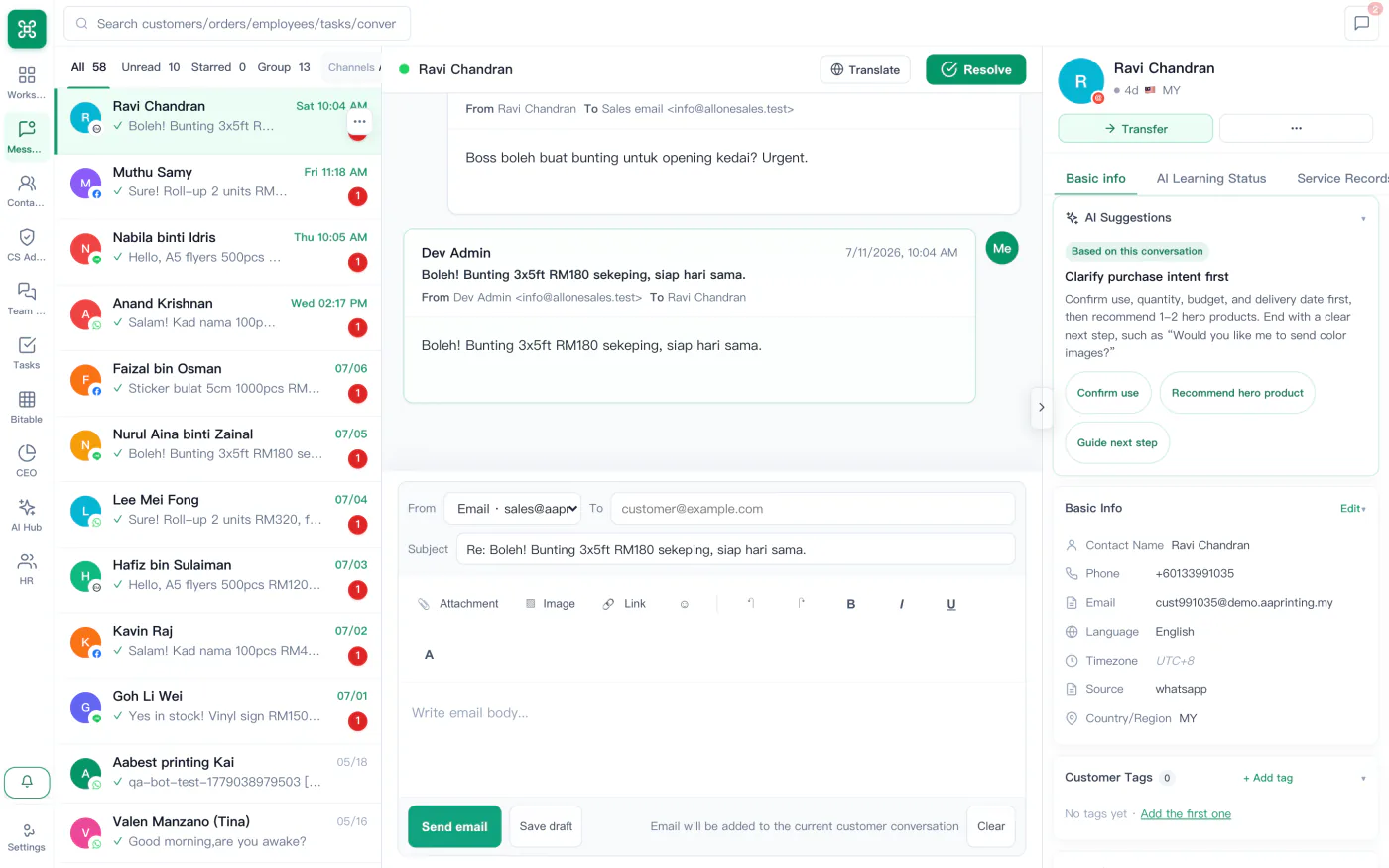Open the font color A option
Image resolution: width=1389 pixels, height=868 pixels.
point(429,655)
